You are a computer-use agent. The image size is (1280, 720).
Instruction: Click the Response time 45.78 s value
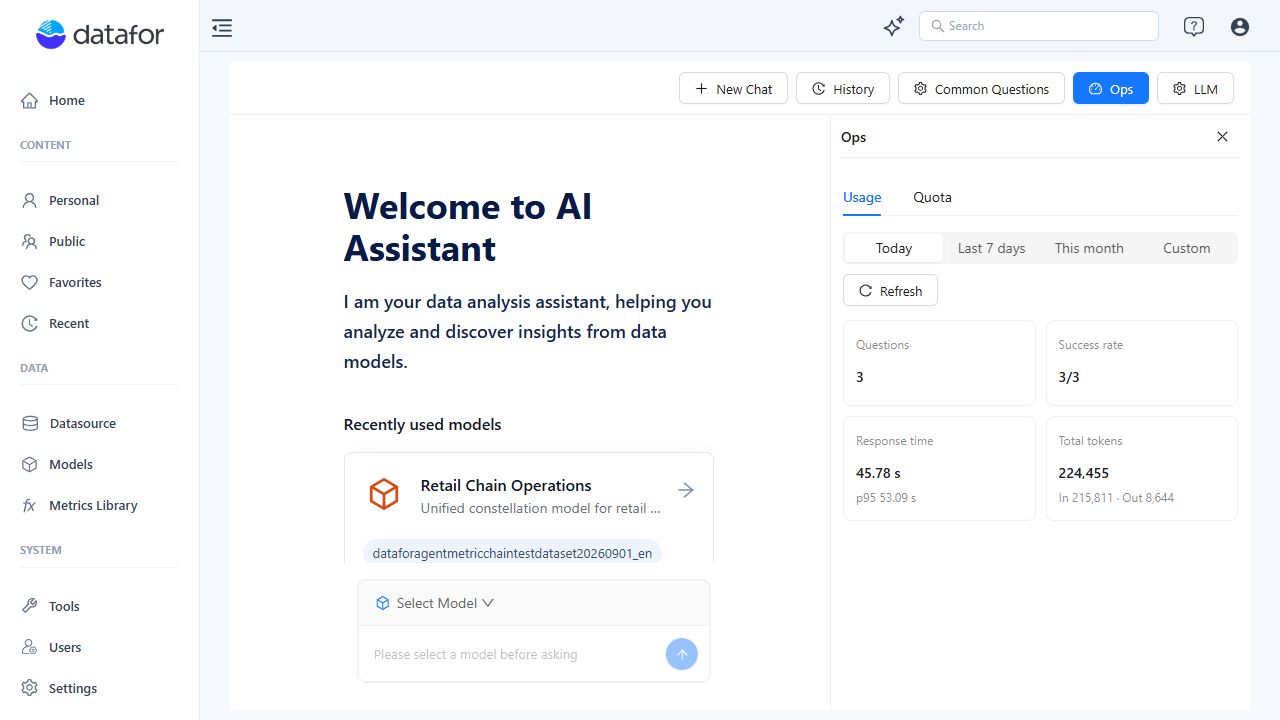click(879, 473)
